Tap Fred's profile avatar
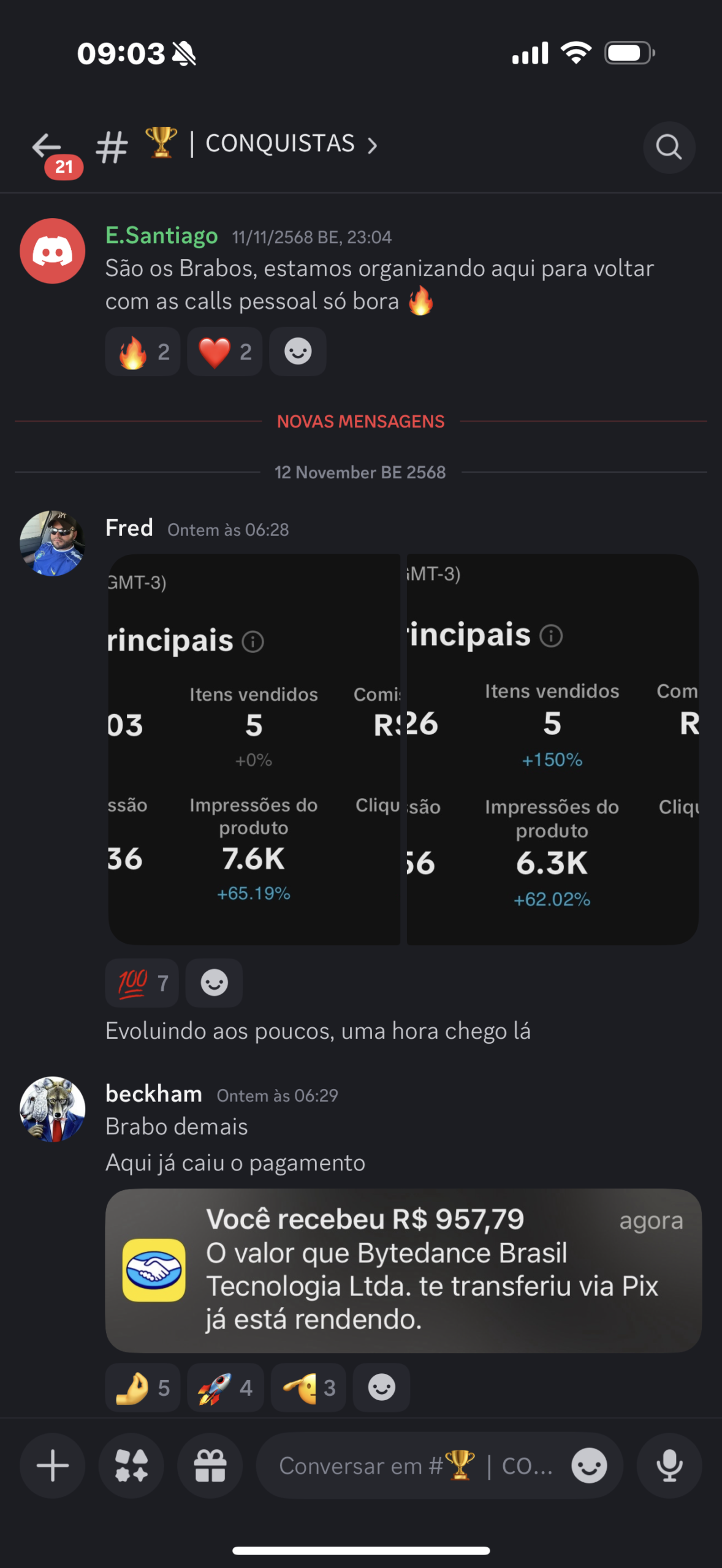The image size is (722, 1568). 53,543
